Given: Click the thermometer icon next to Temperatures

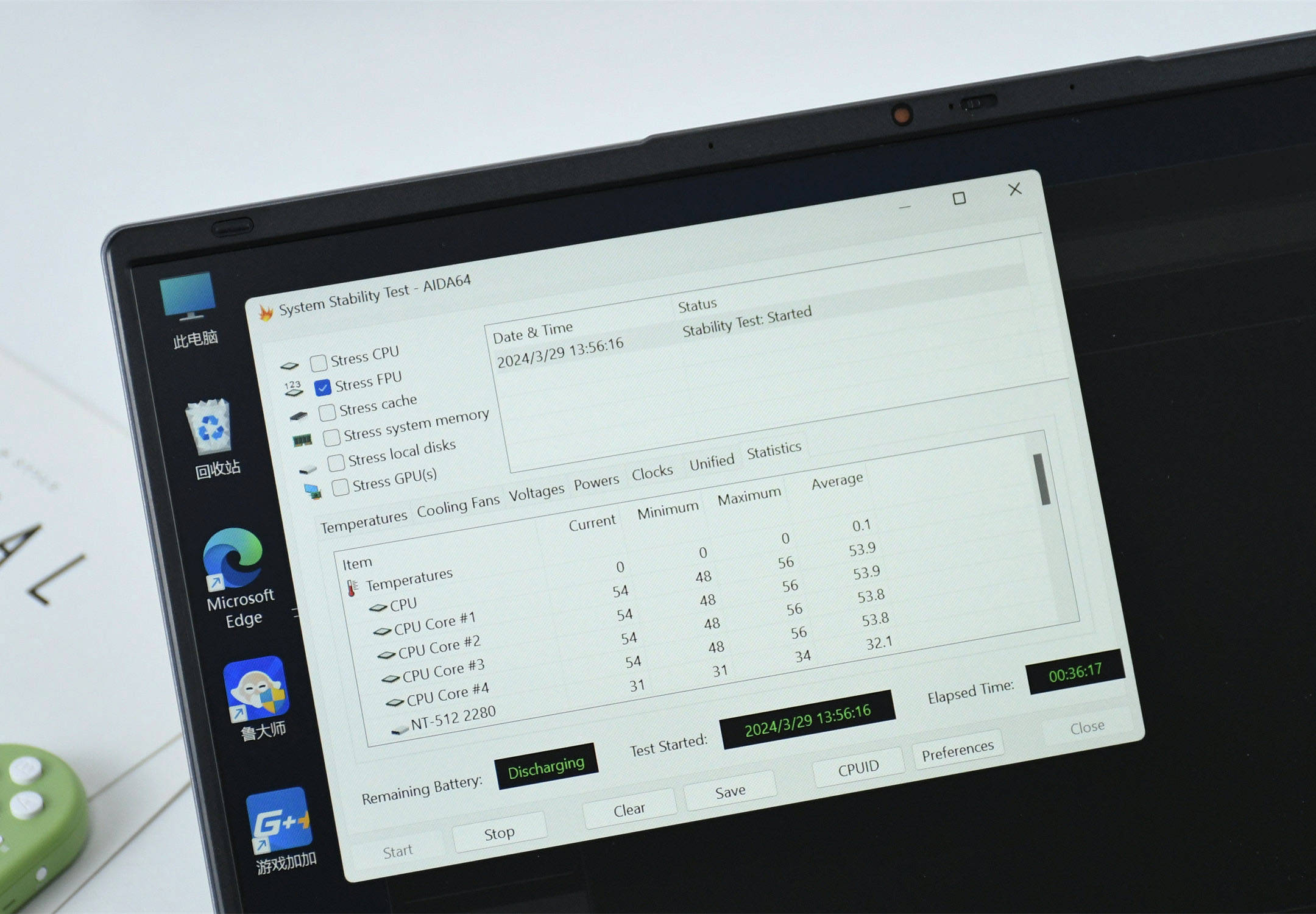Looking at the screenshot, I should [352, 589].
